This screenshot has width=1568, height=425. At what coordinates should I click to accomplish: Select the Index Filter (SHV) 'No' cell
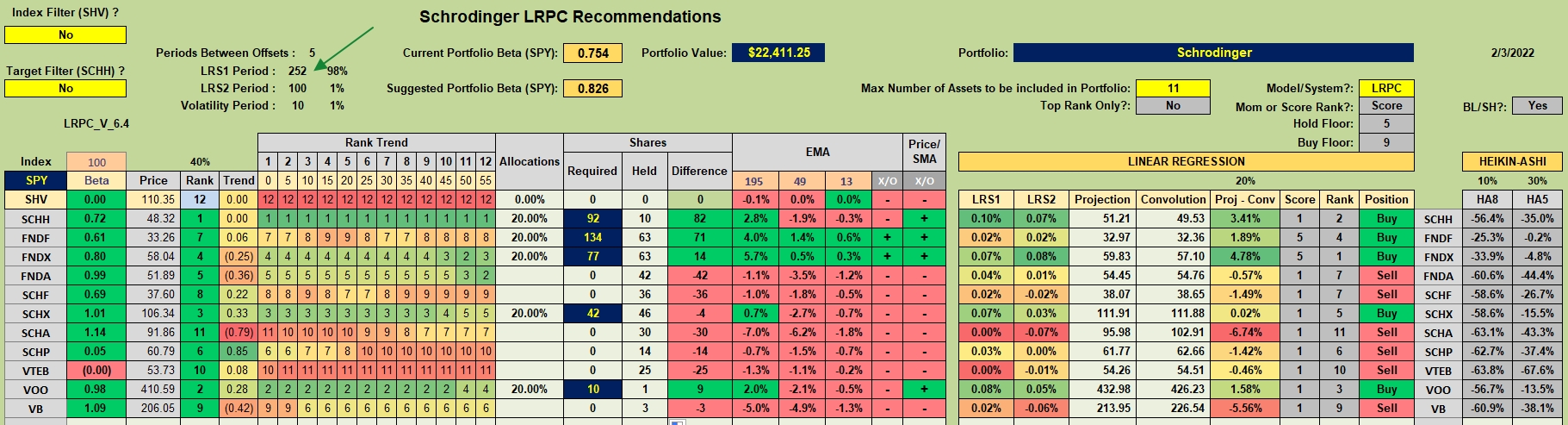[x=65, y=34]
